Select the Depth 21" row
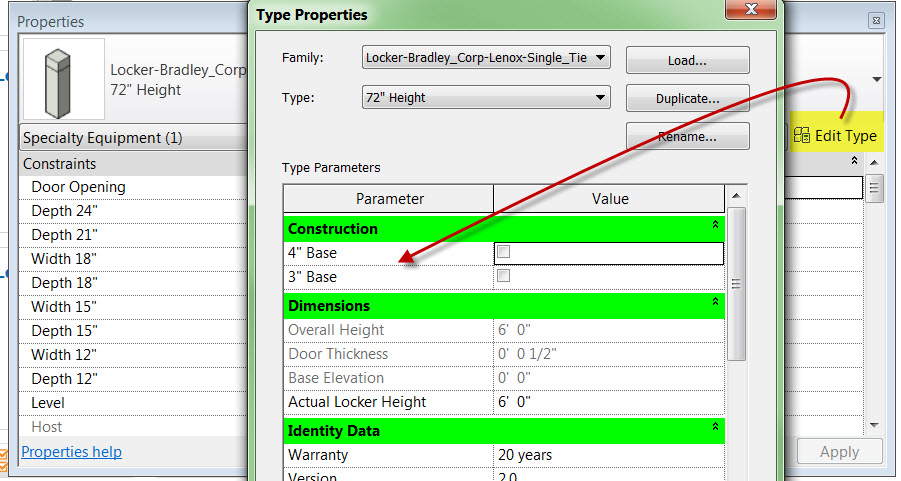Viewport: 901px width, 481px height. click(133, 235)
